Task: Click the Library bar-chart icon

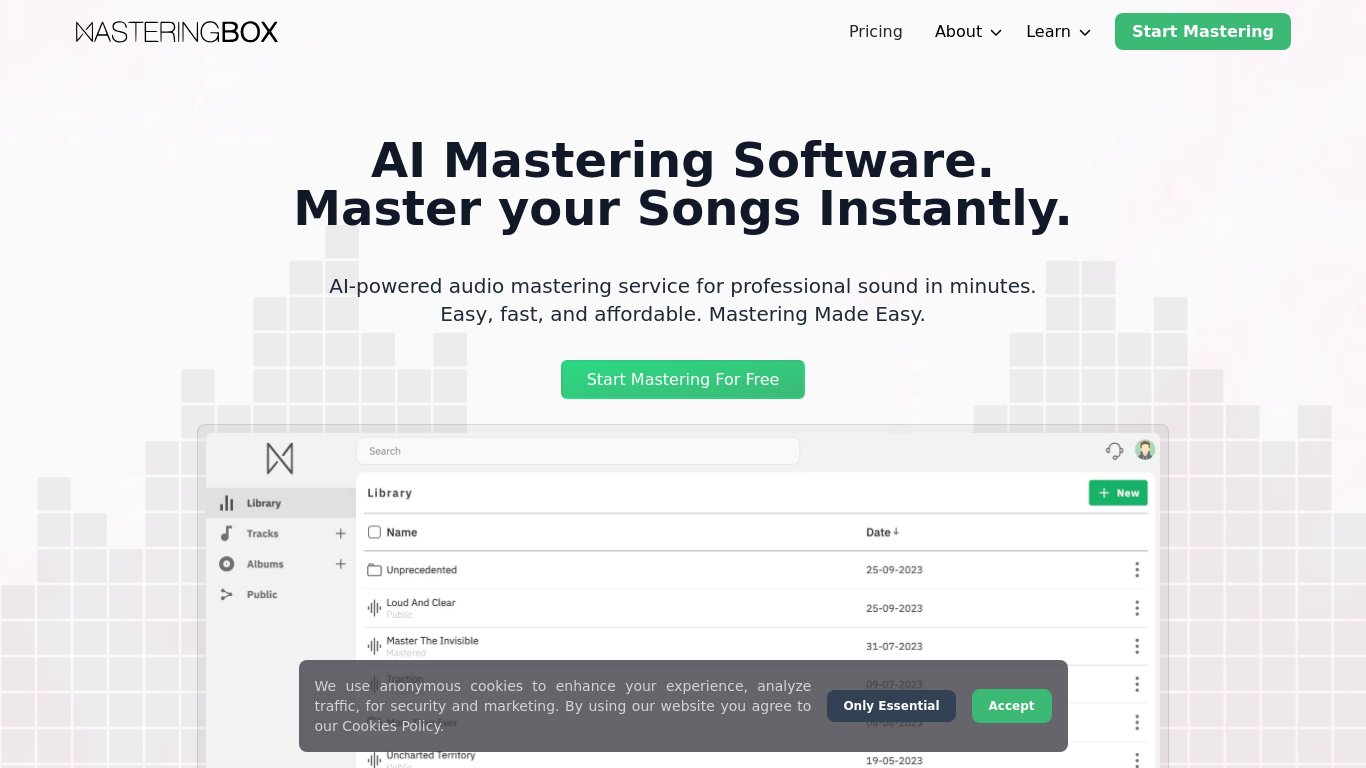Action: tap(227, 503)
